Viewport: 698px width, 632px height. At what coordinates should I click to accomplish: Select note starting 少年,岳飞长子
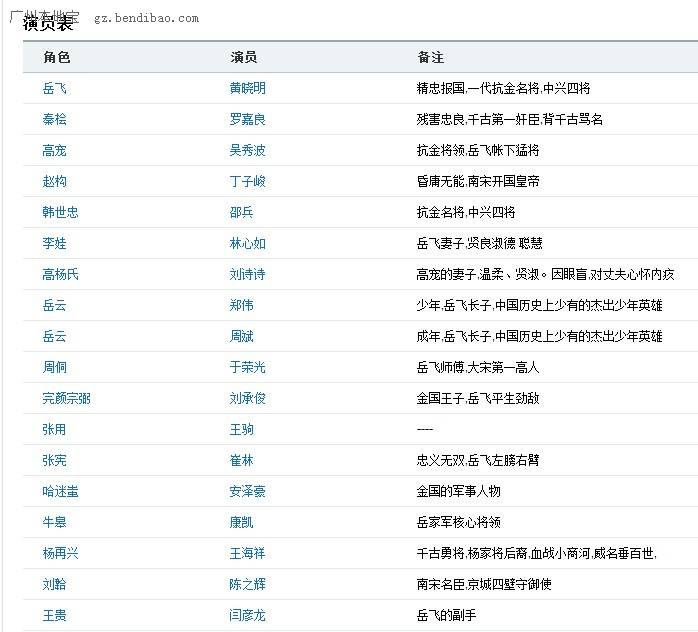(x=540, y=305)
